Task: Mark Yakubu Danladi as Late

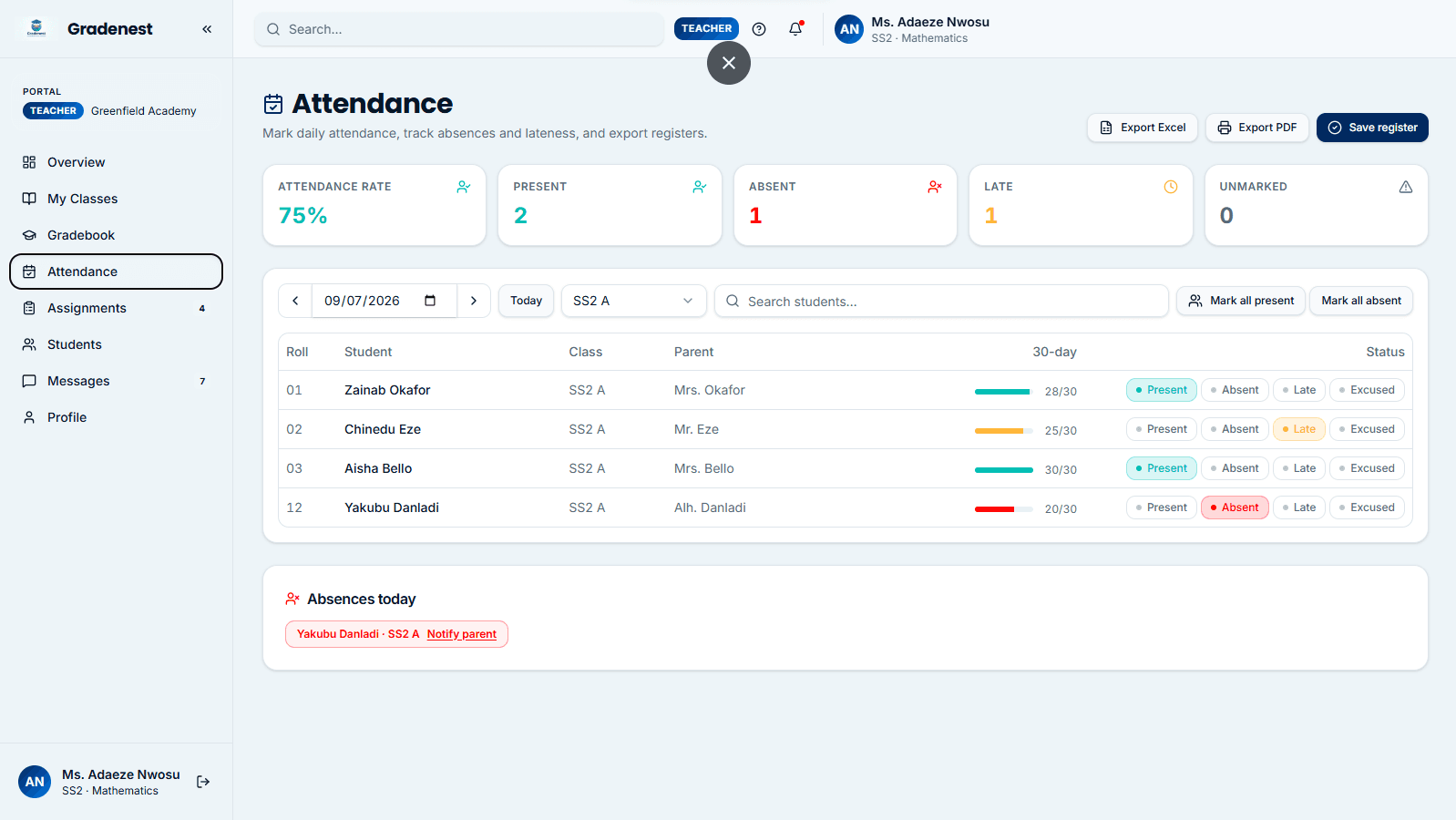Action: (1299, 507)
